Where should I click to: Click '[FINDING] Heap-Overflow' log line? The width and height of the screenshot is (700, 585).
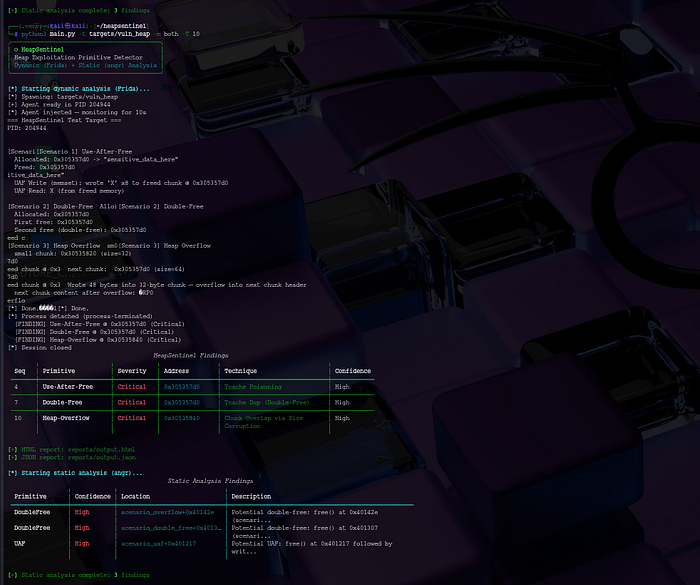pos(98,340)
